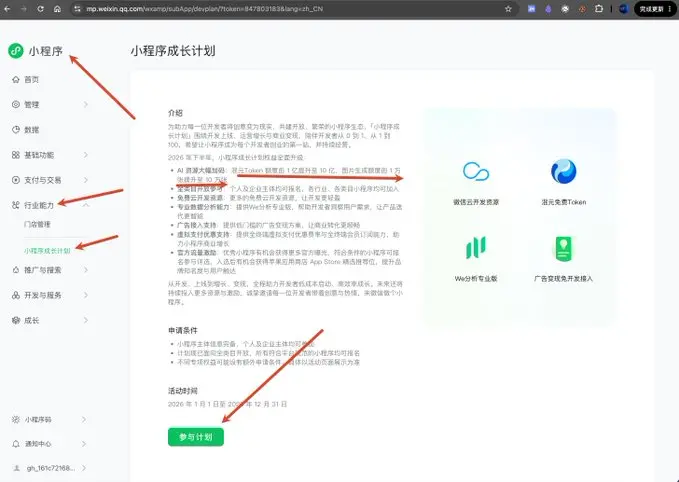The height and width of the screenshot is (482, 679).
Task: Click the 成长 icon in the sidebar
Action: 16,320
